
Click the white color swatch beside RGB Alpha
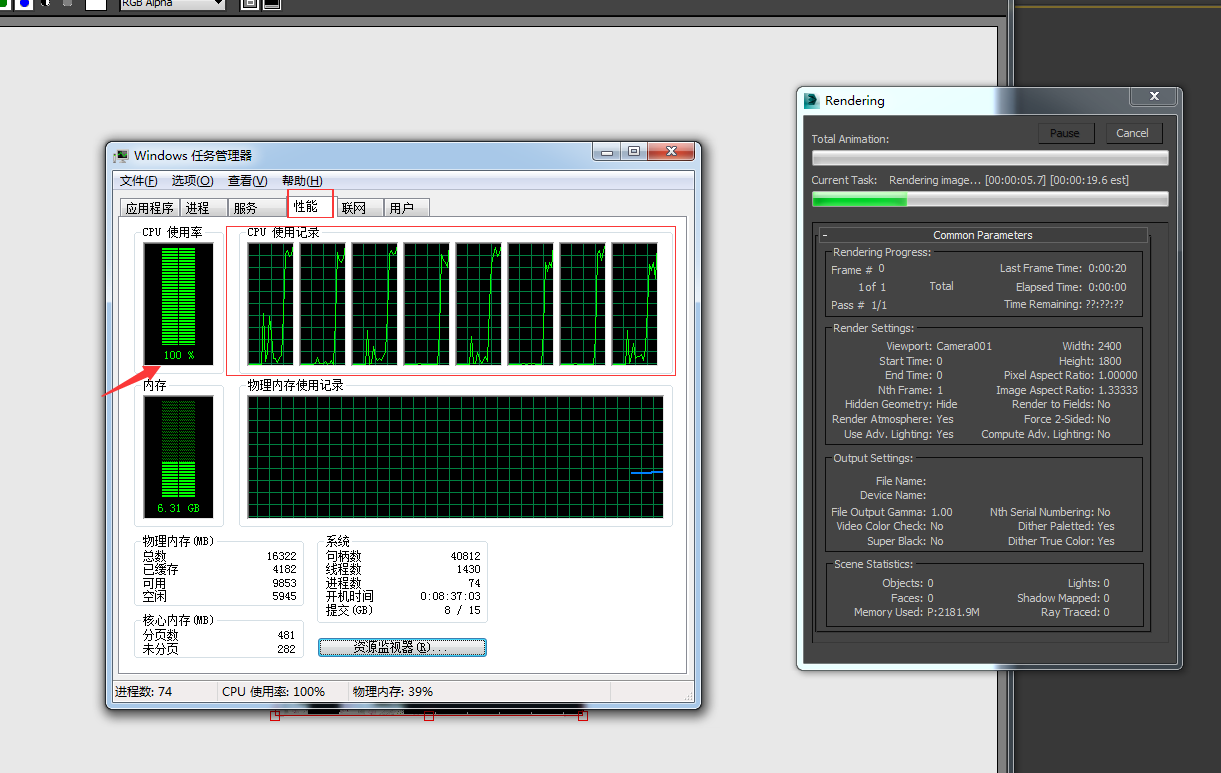pos(96,4)
